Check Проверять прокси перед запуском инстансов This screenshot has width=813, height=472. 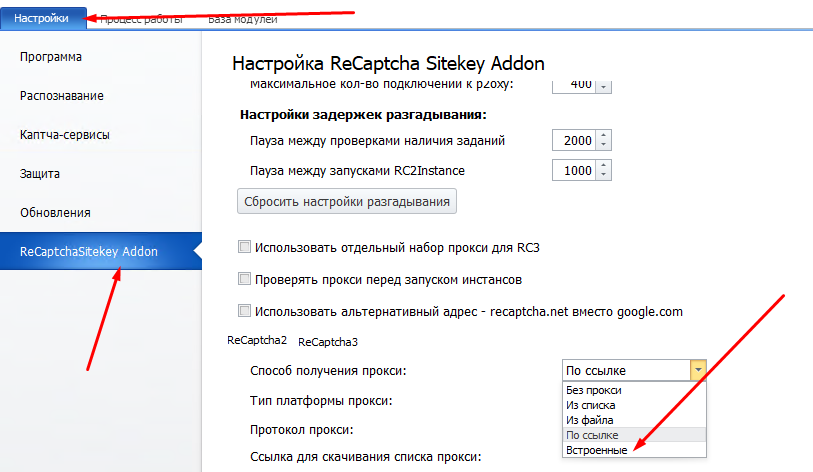pos(244,279)
